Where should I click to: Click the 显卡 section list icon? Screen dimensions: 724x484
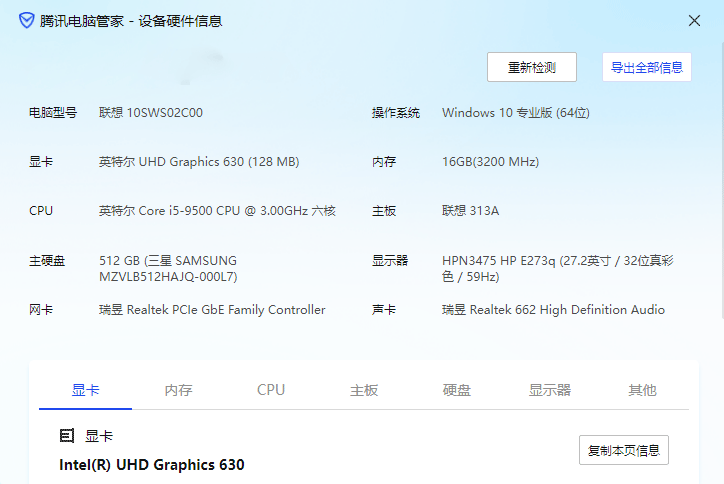point(66,436)
